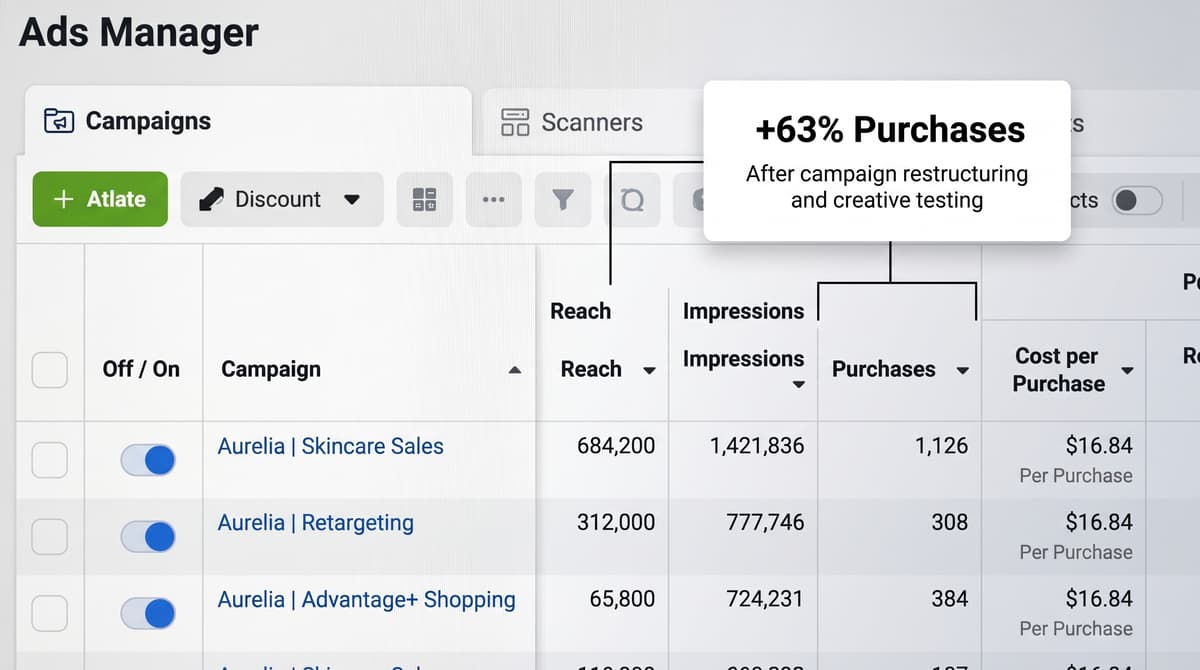
Task: Click the Campaign column header label
Action: pyautogui.click(x=271, y=369)
